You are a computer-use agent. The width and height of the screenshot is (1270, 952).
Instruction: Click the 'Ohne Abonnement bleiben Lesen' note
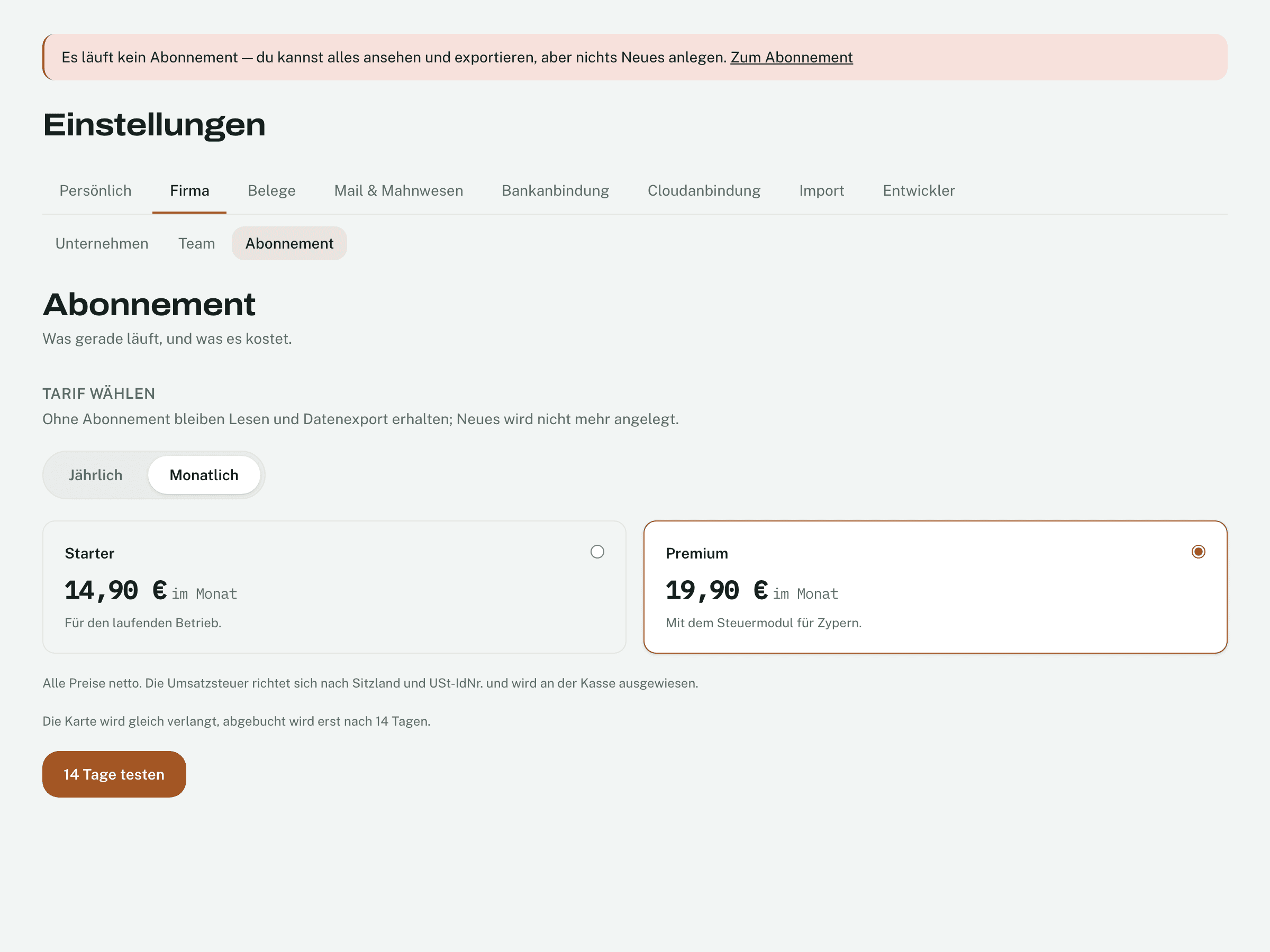point(360,419)
